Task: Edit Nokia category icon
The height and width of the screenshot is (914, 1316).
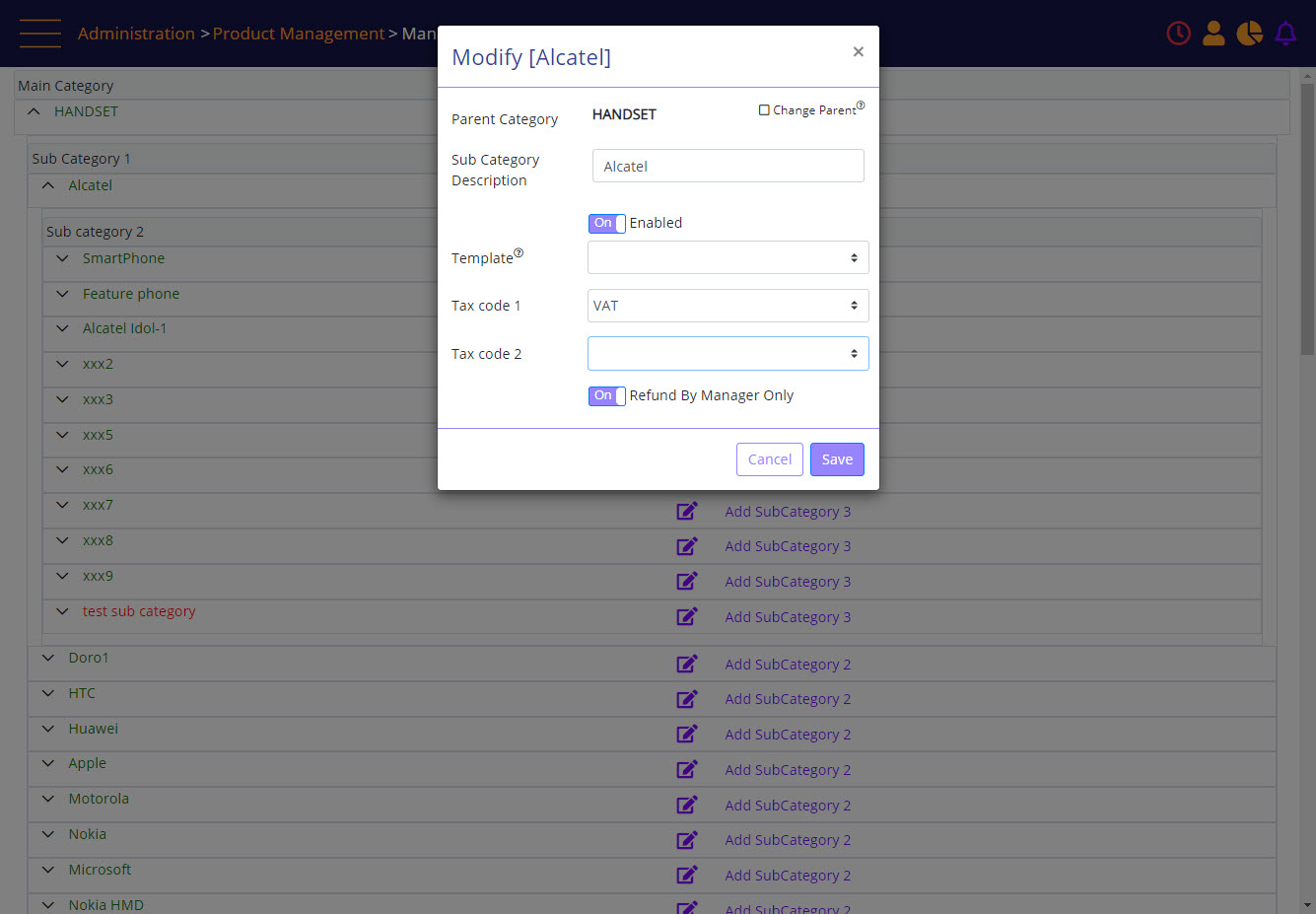Action: 687,840
